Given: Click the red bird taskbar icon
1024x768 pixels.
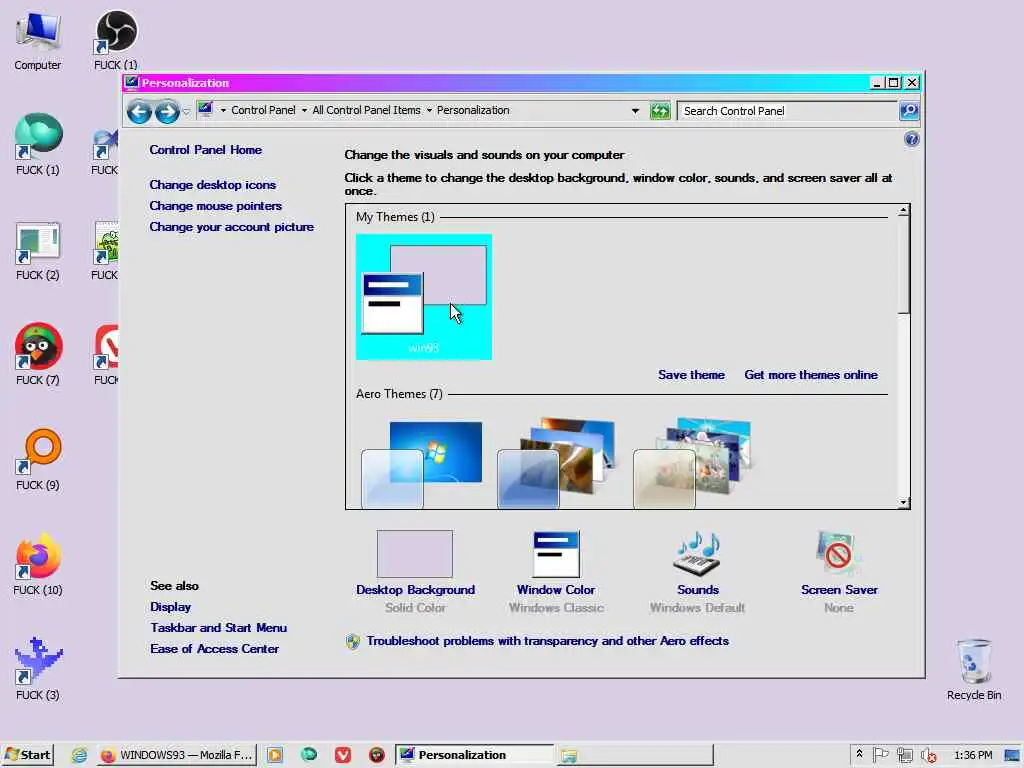Looking at the screenshot, I should pyautogui.click(x=377, y=755).
